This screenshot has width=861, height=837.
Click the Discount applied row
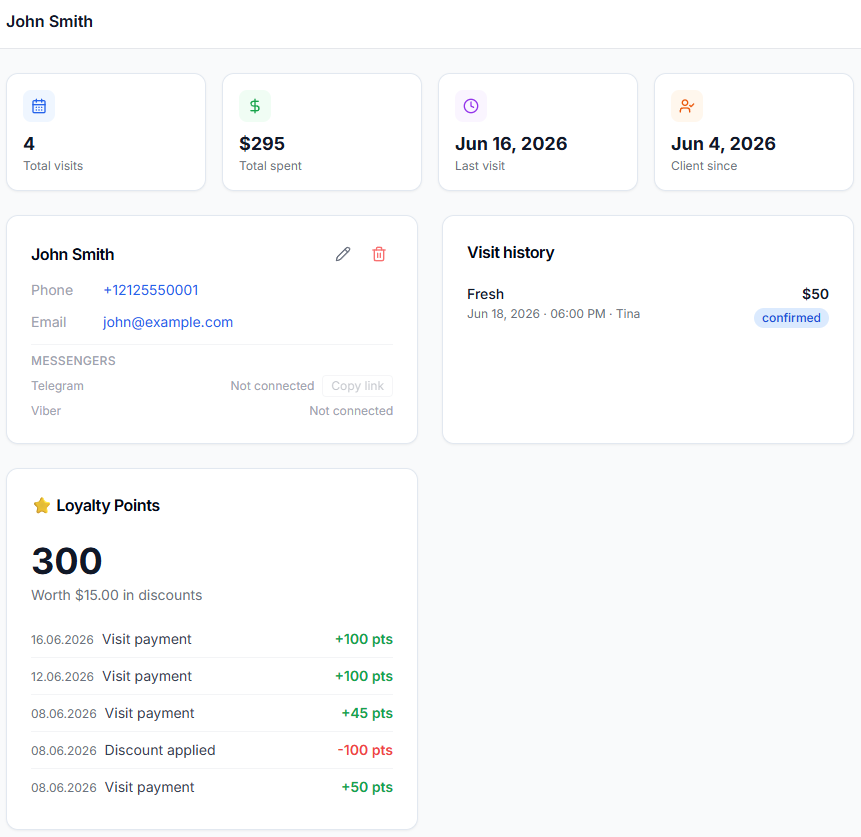212,750
